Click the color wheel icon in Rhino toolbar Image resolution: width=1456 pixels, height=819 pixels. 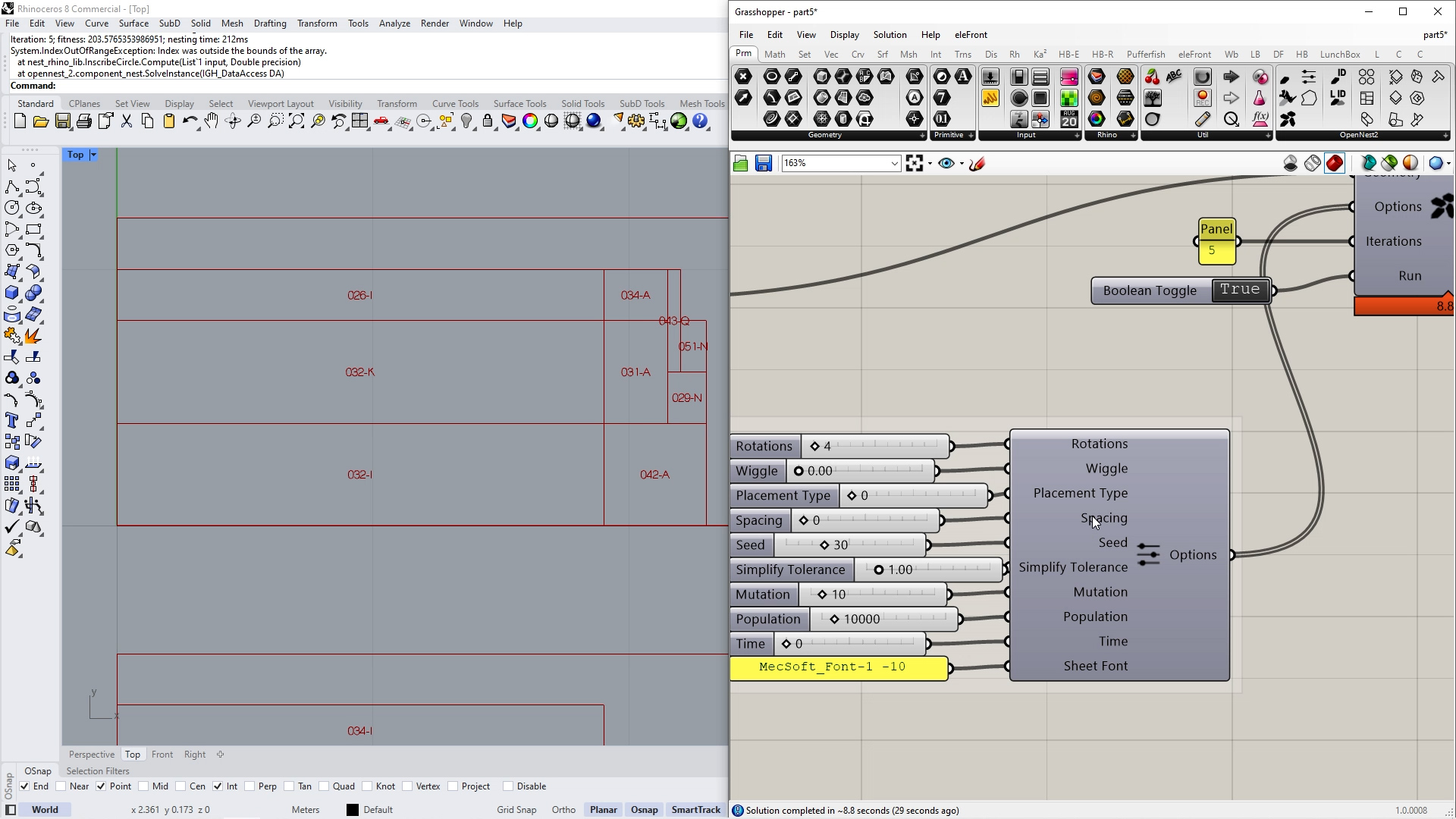click(530, 121)
